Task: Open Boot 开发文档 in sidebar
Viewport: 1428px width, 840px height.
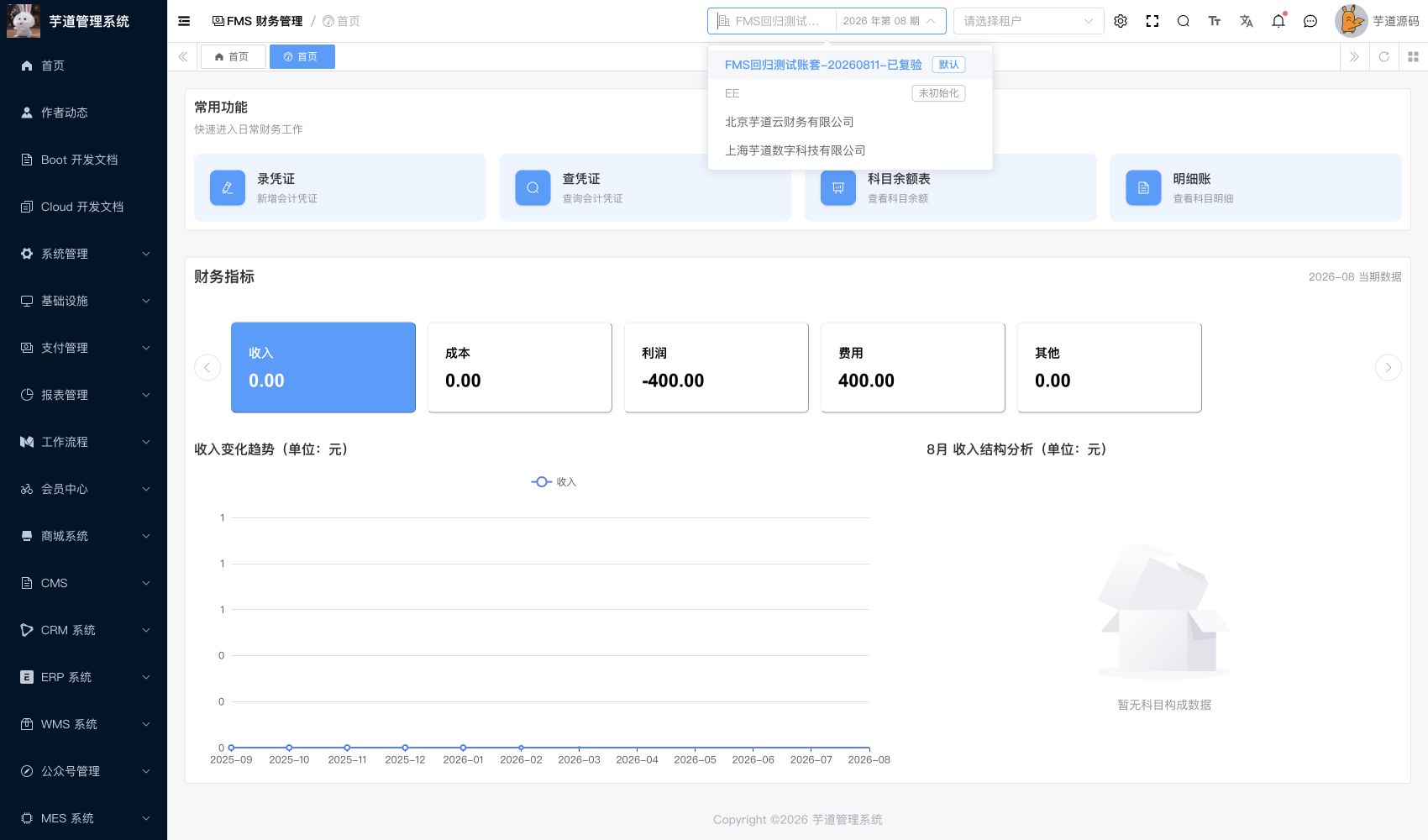Action: pos(83,160)
